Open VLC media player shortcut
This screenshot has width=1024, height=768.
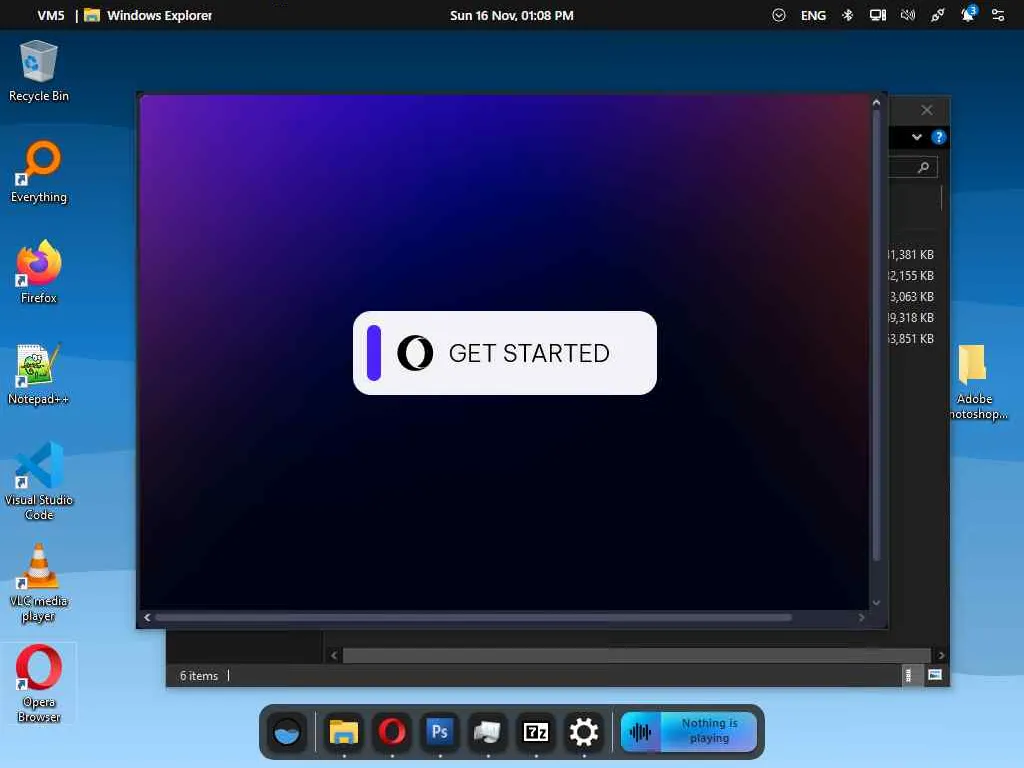(x=39, y=583)
